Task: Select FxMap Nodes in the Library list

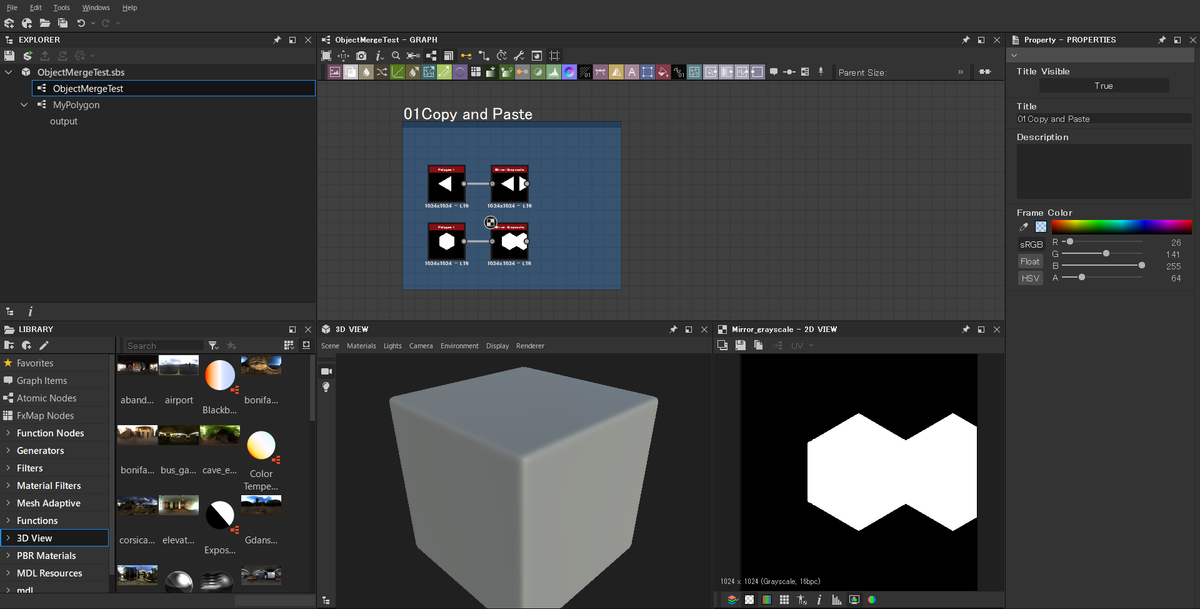Action: [x=45, y=416]
